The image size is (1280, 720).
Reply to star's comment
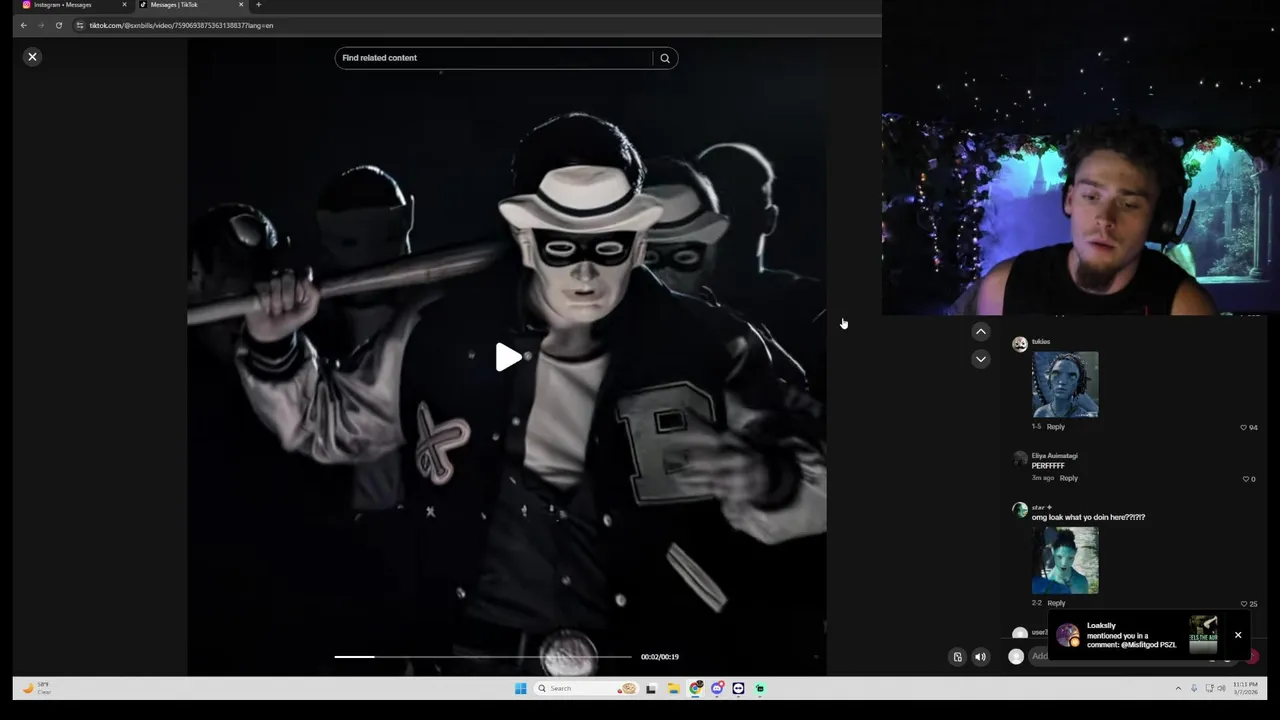point(1056,603)
